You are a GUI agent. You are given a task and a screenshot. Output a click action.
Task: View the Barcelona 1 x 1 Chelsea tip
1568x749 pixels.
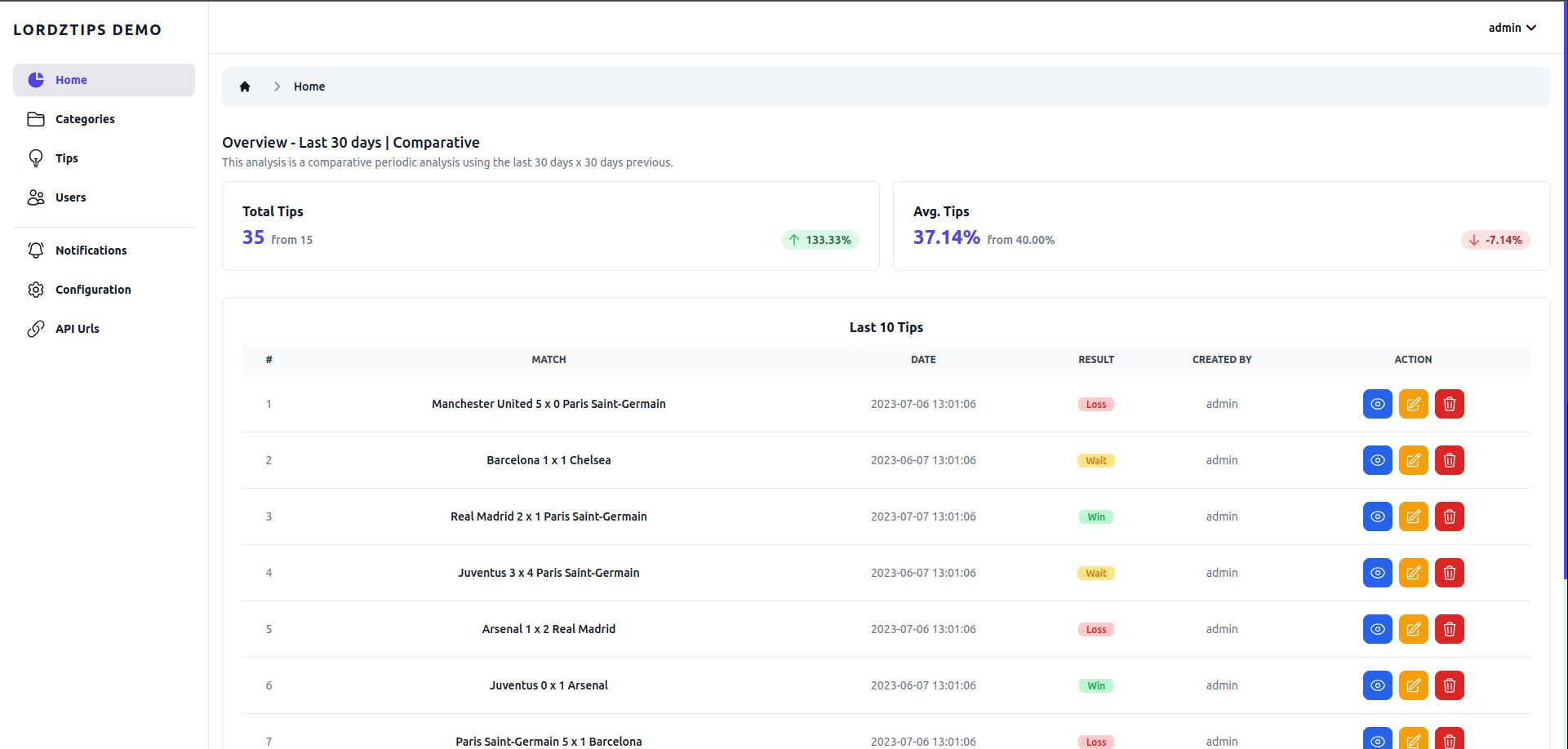1377,460
